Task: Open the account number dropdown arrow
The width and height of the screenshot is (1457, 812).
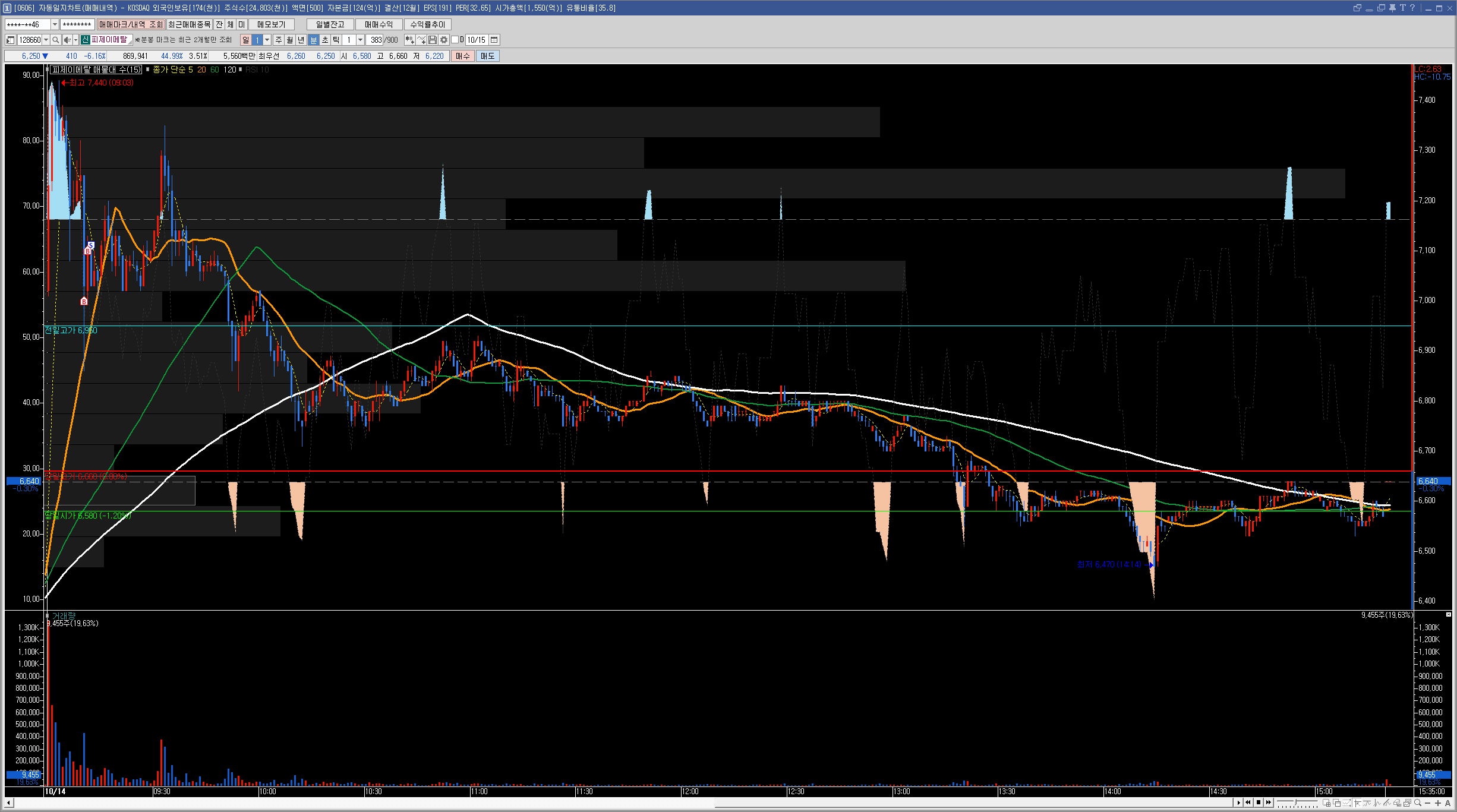Action: coord(55,24)
